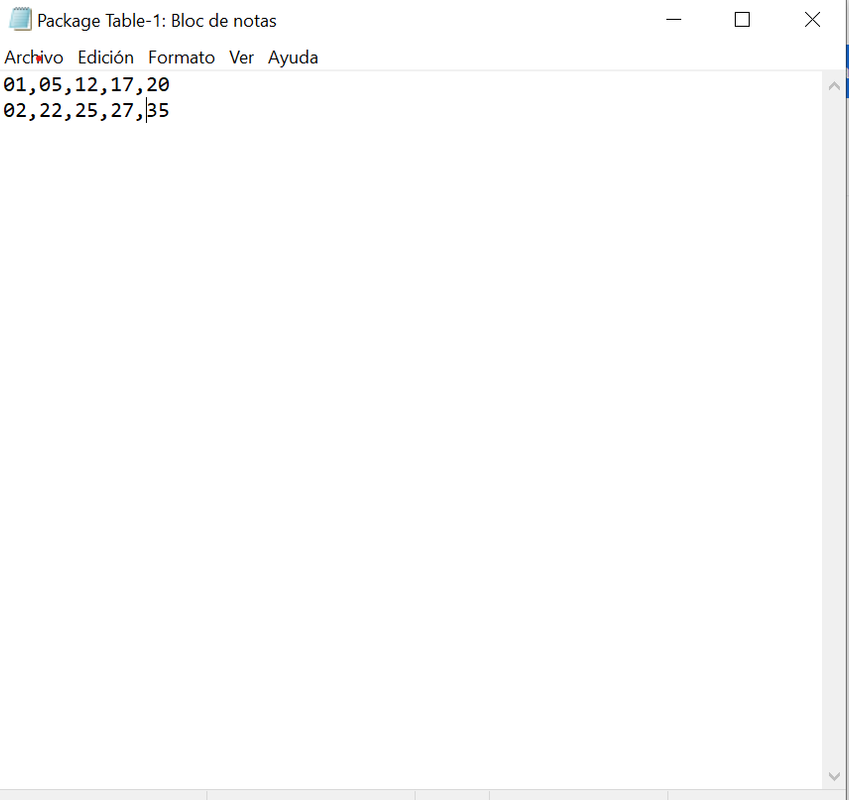The width and height of the screenshot is (849, 800).
Task: Place the cursor in line 02,22,25,27,35
Action: (86, 110)
